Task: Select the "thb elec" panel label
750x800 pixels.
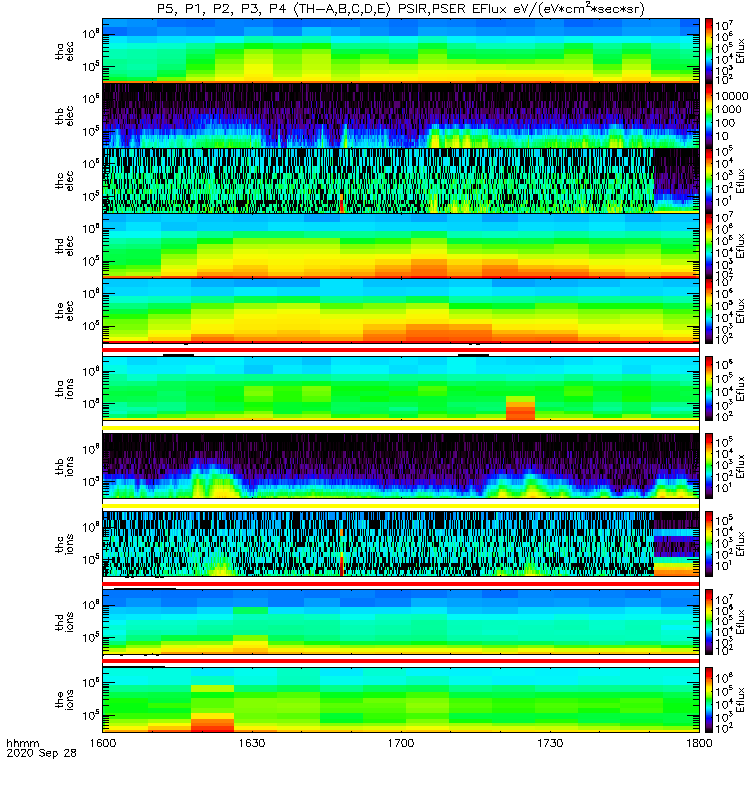Action: tap(65, 116)
